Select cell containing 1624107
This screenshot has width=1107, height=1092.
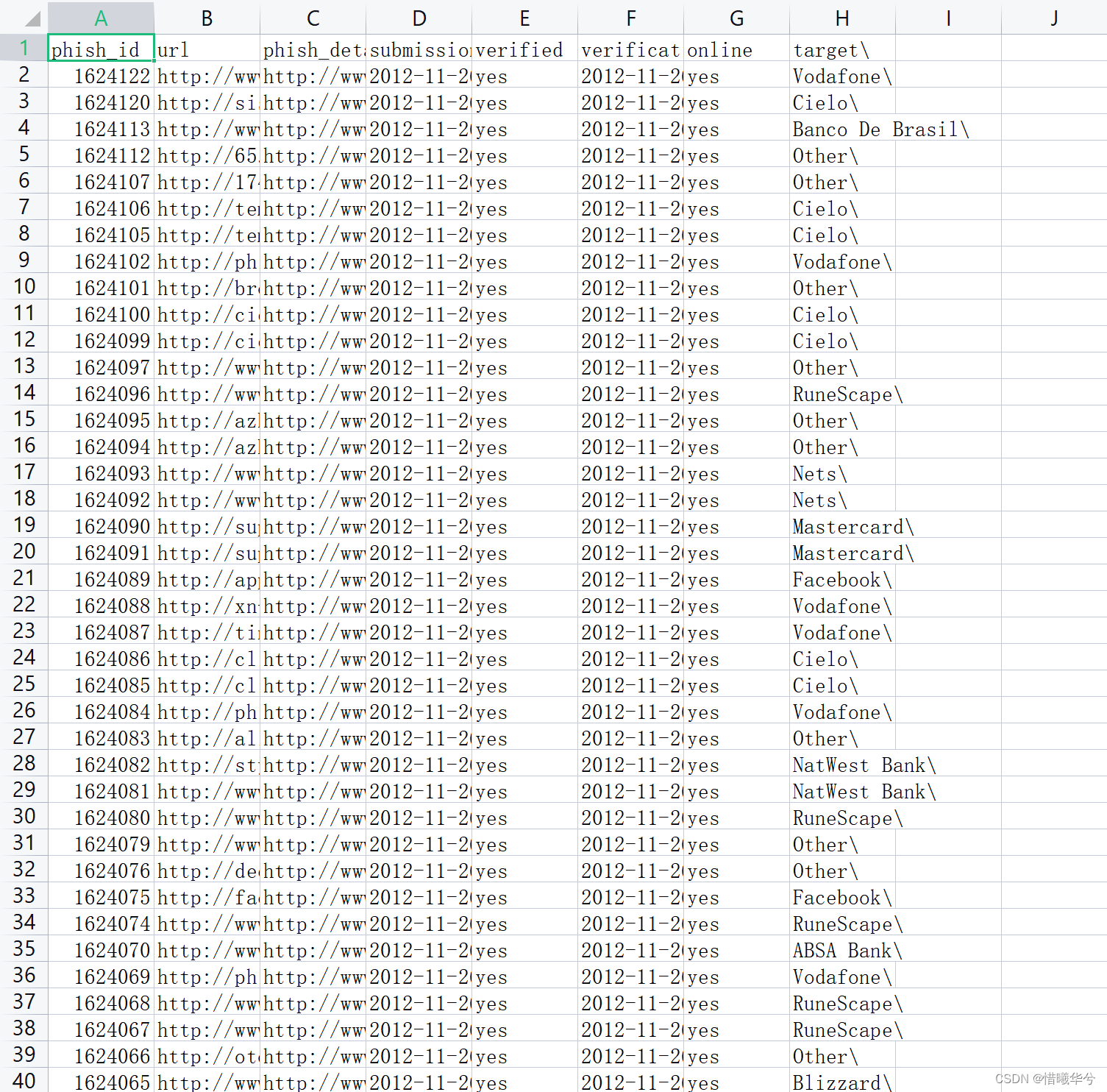click(x=101, y=180)
